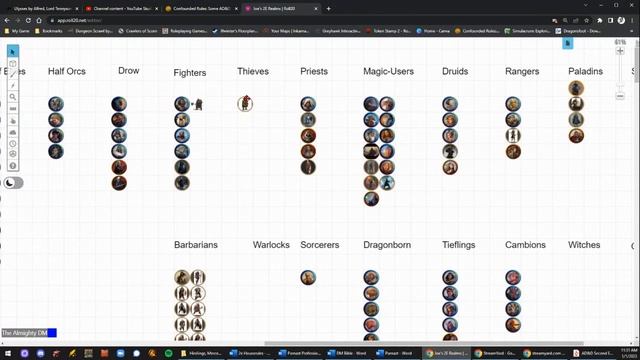The height and width of the screenshot is (360, 640).
Task: Open the layers cube tool
Action: (13, 63)
